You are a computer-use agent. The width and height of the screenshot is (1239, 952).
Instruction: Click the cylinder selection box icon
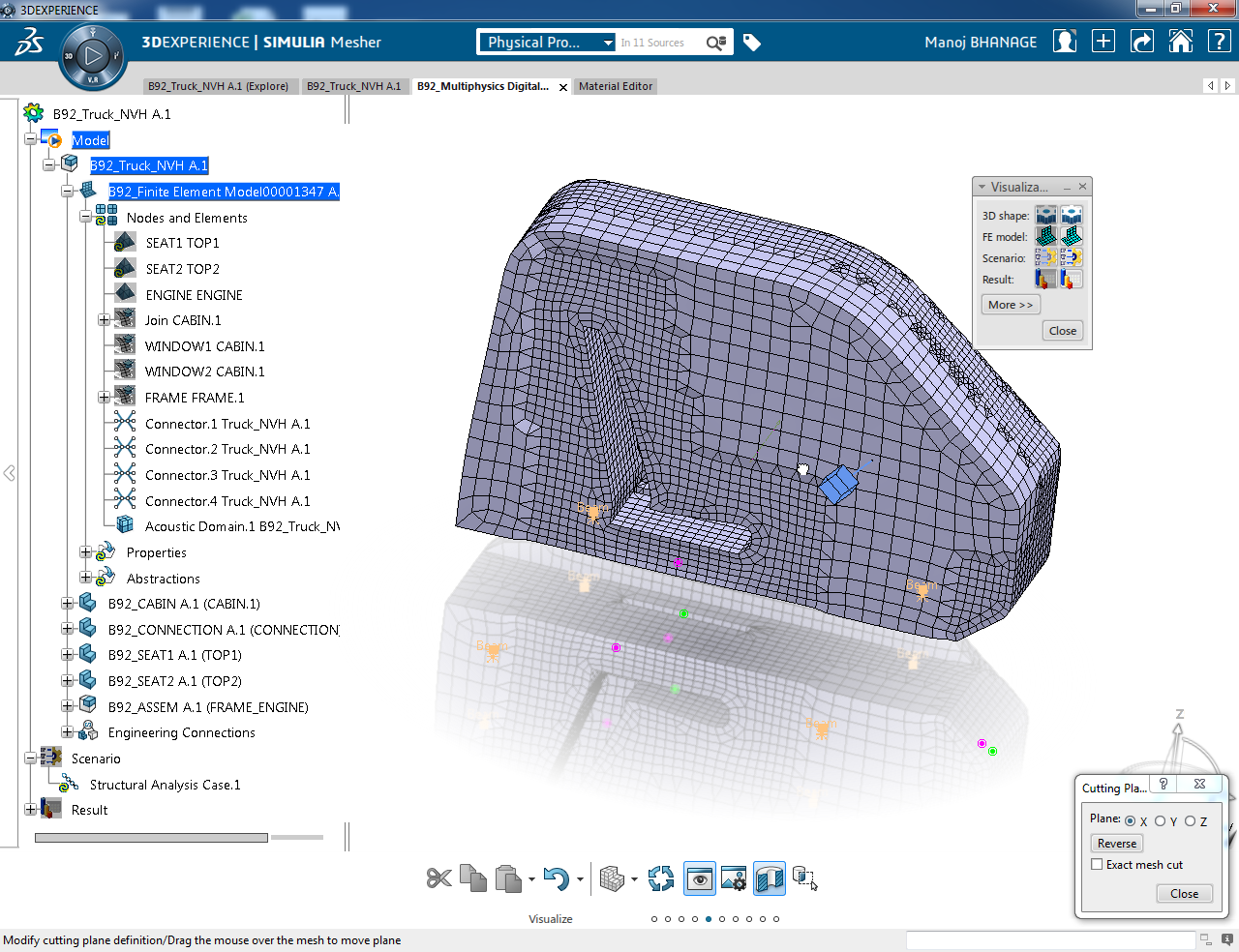(804, 878)
